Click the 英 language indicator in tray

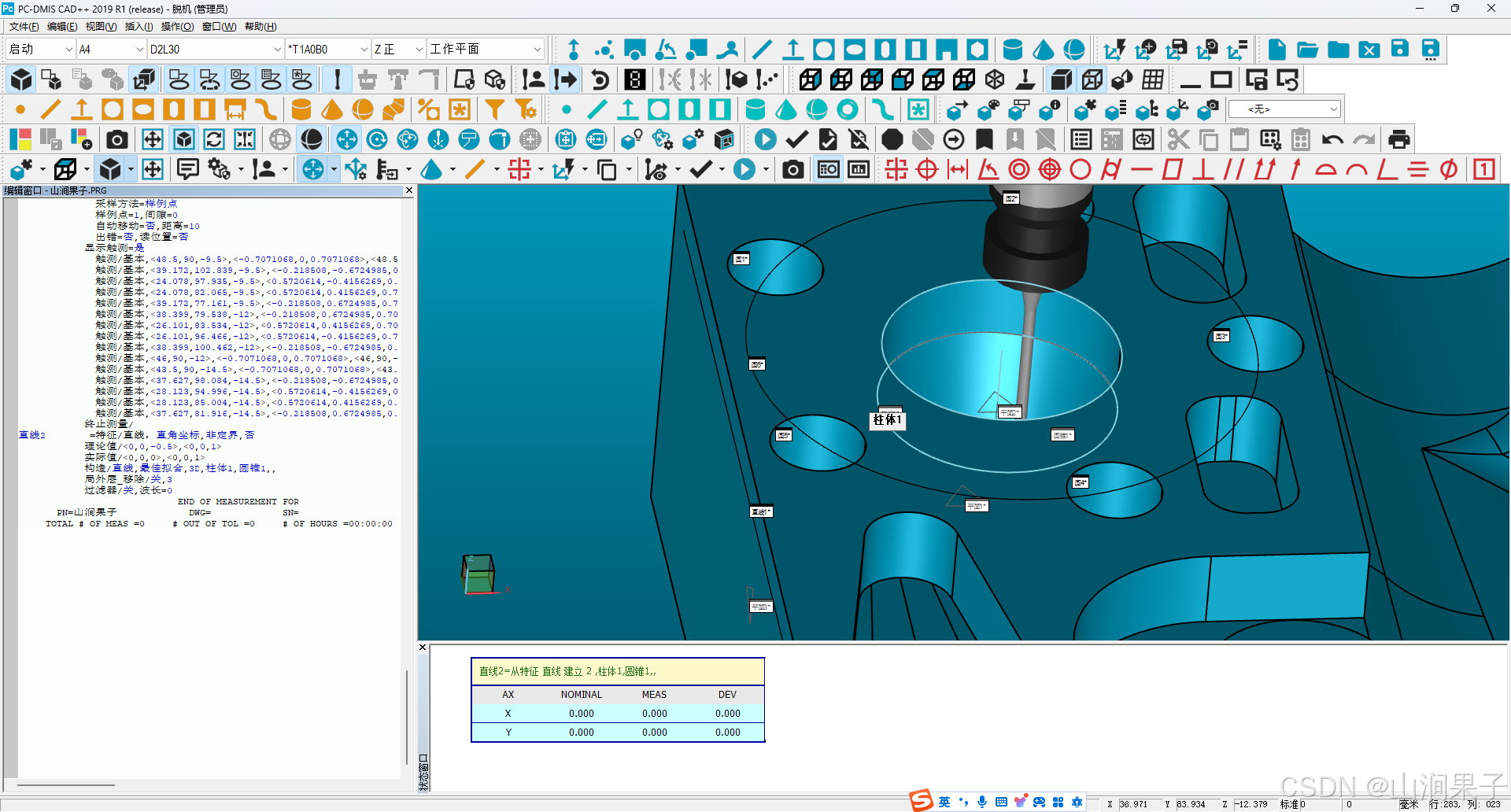[944, 802]
